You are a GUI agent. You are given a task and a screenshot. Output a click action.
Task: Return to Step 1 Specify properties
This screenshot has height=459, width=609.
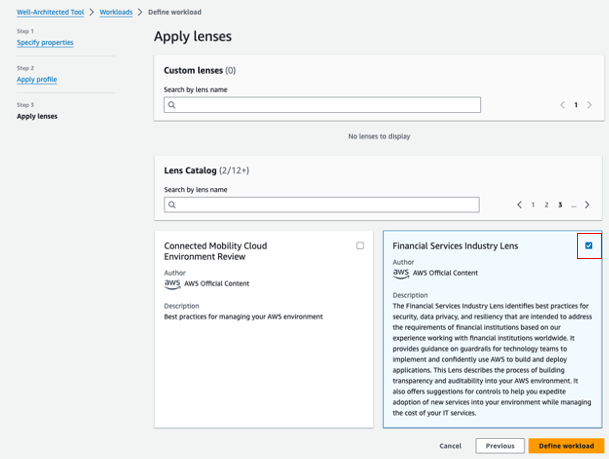pyautogui.click(x=45, y=42)
